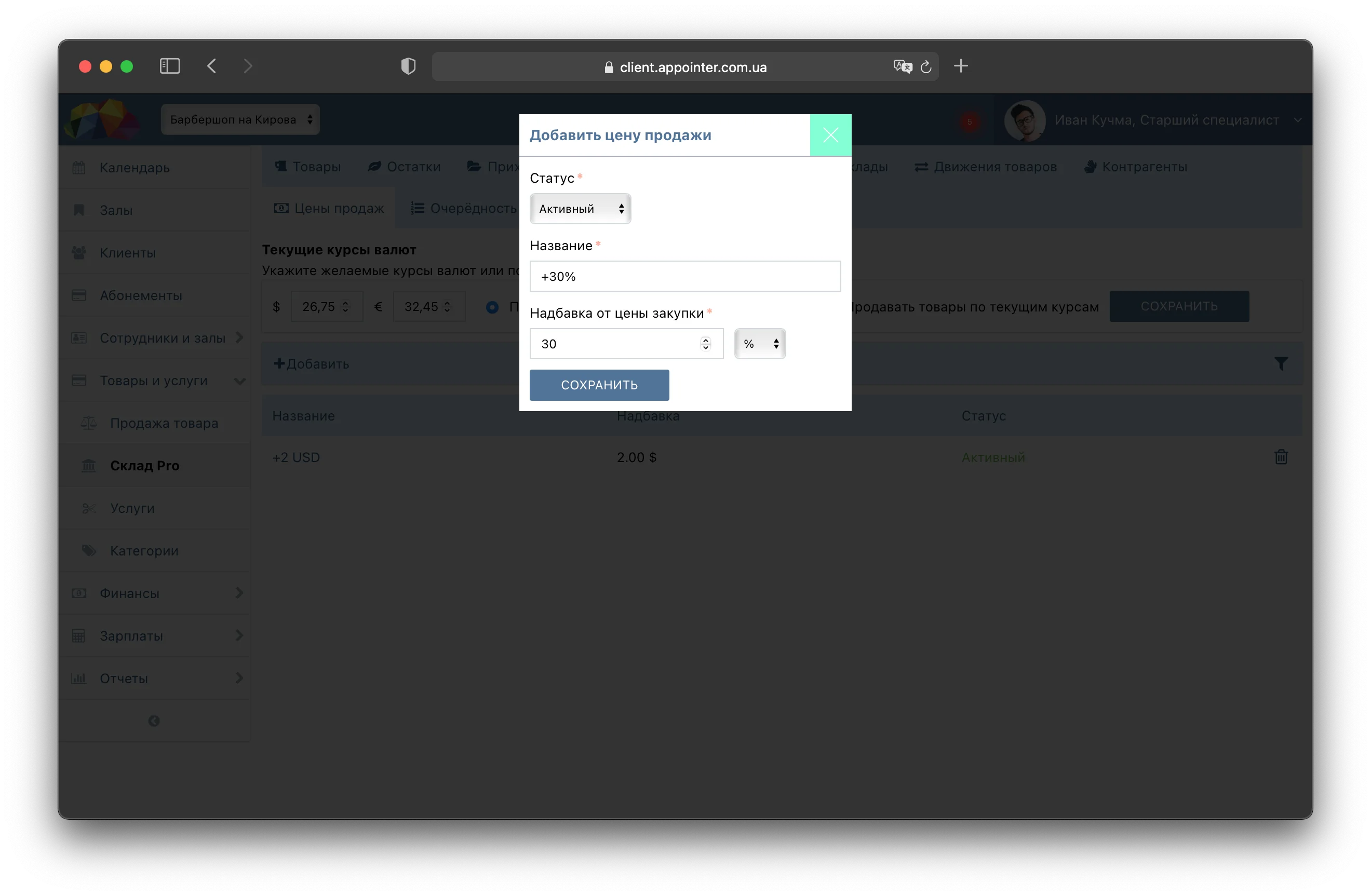Click the Категории tags icon

point(89,550)
